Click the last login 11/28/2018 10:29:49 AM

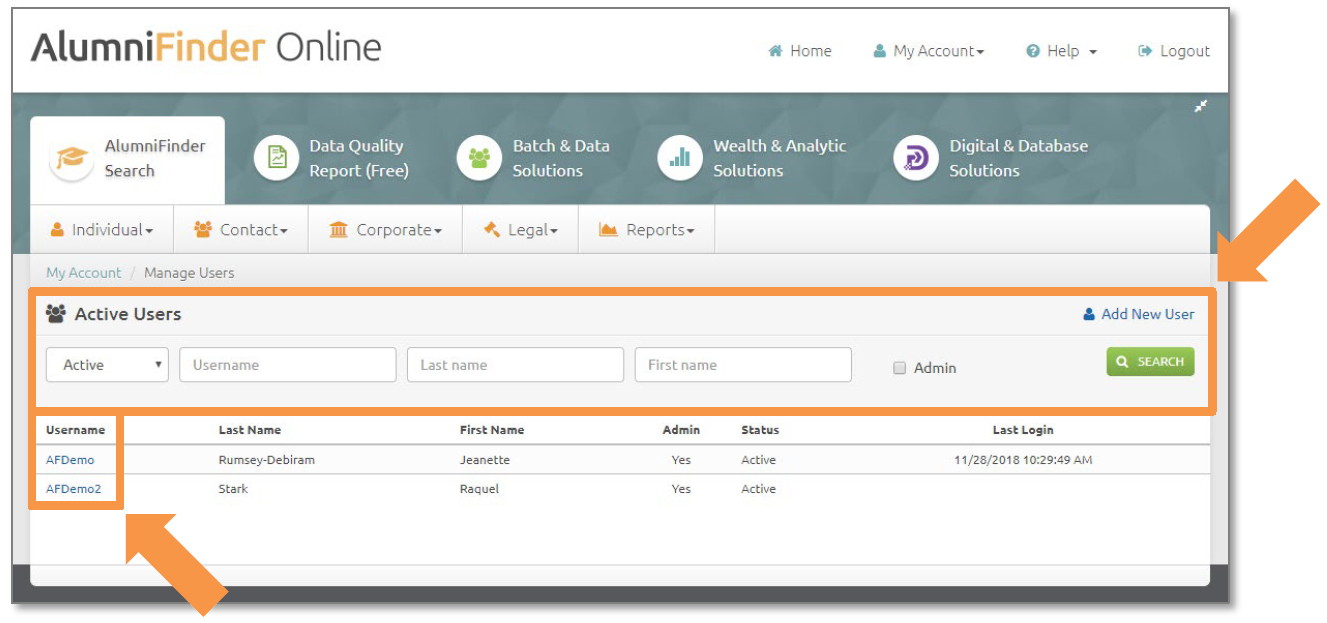point(1023,460)
